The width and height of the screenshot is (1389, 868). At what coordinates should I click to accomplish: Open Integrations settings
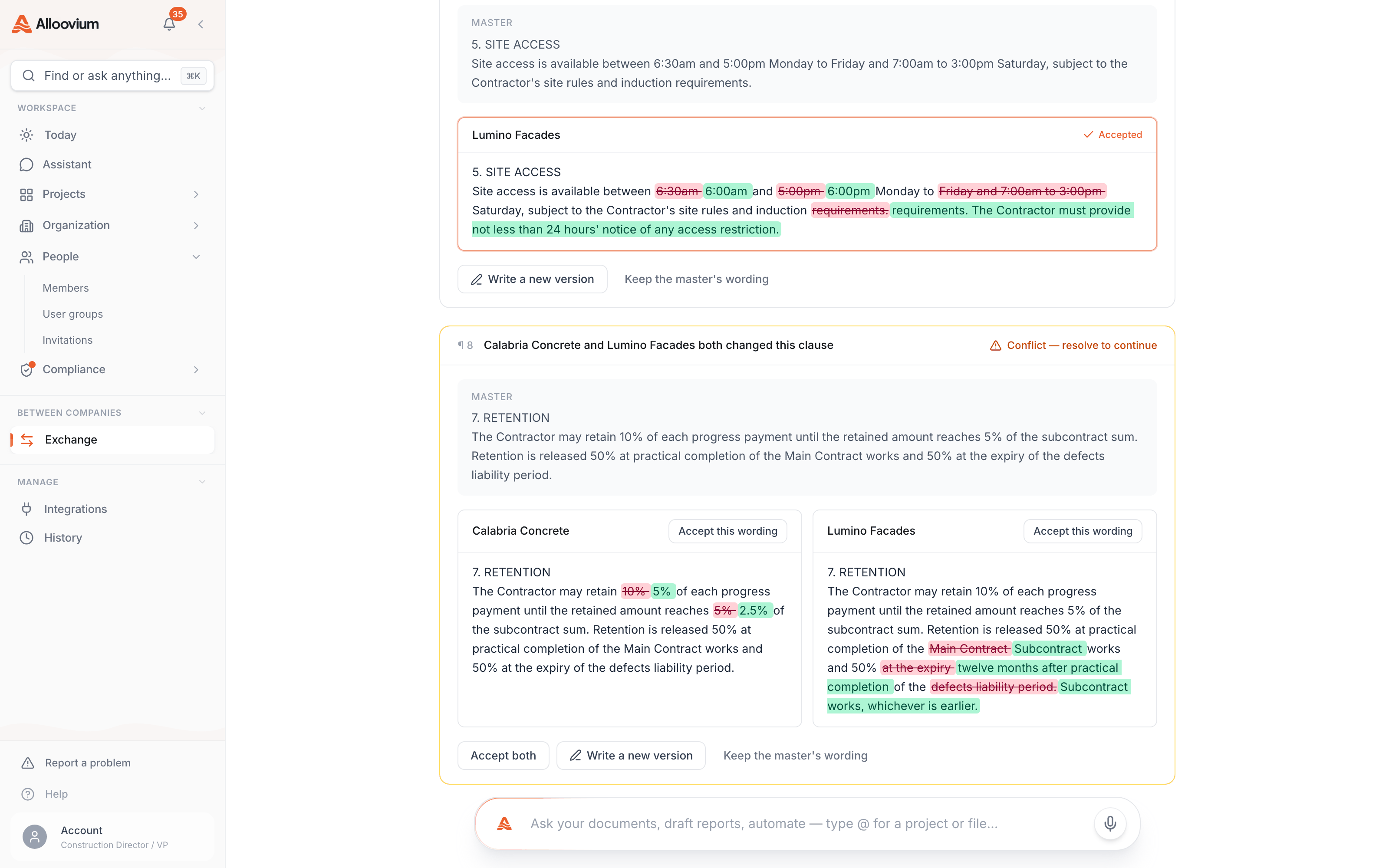tap(112, 509)
